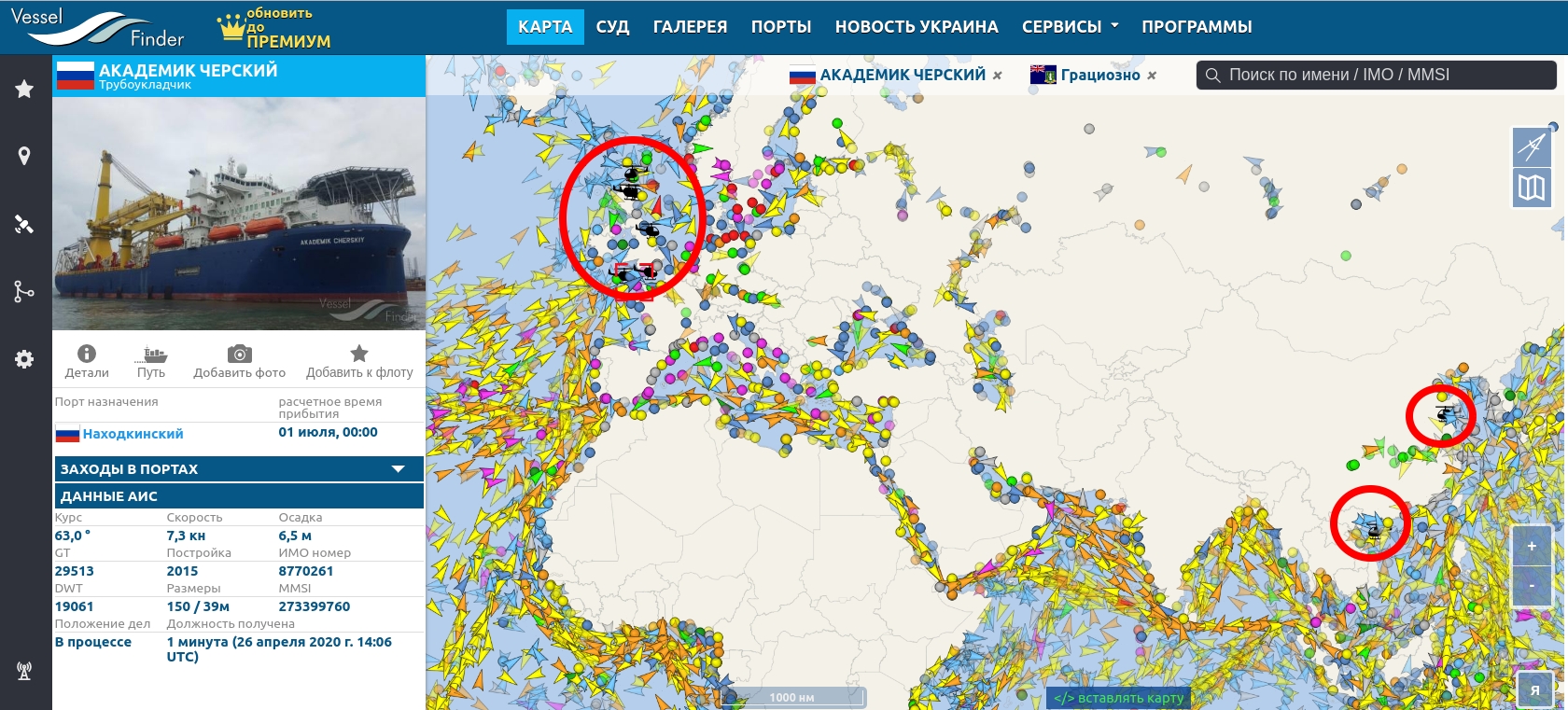This screenshot has height=710, width=1568.
Task: Click Добавить к флоту star icon
Action: click(359, 354)
